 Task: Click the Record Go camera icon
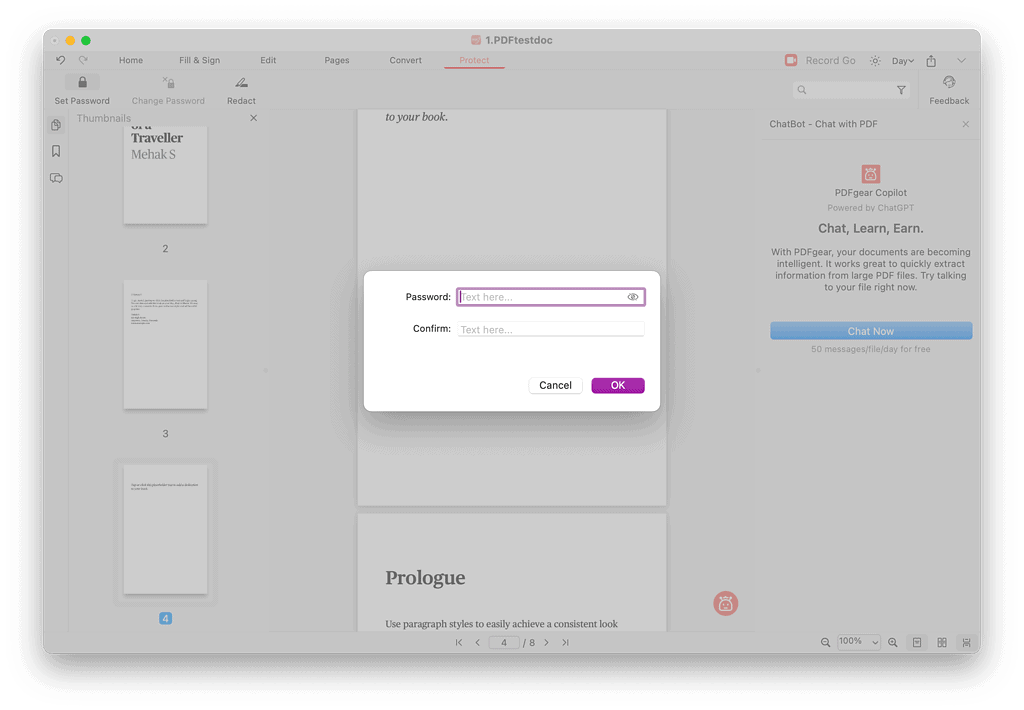pyautogui.click(x=791, y=61)
